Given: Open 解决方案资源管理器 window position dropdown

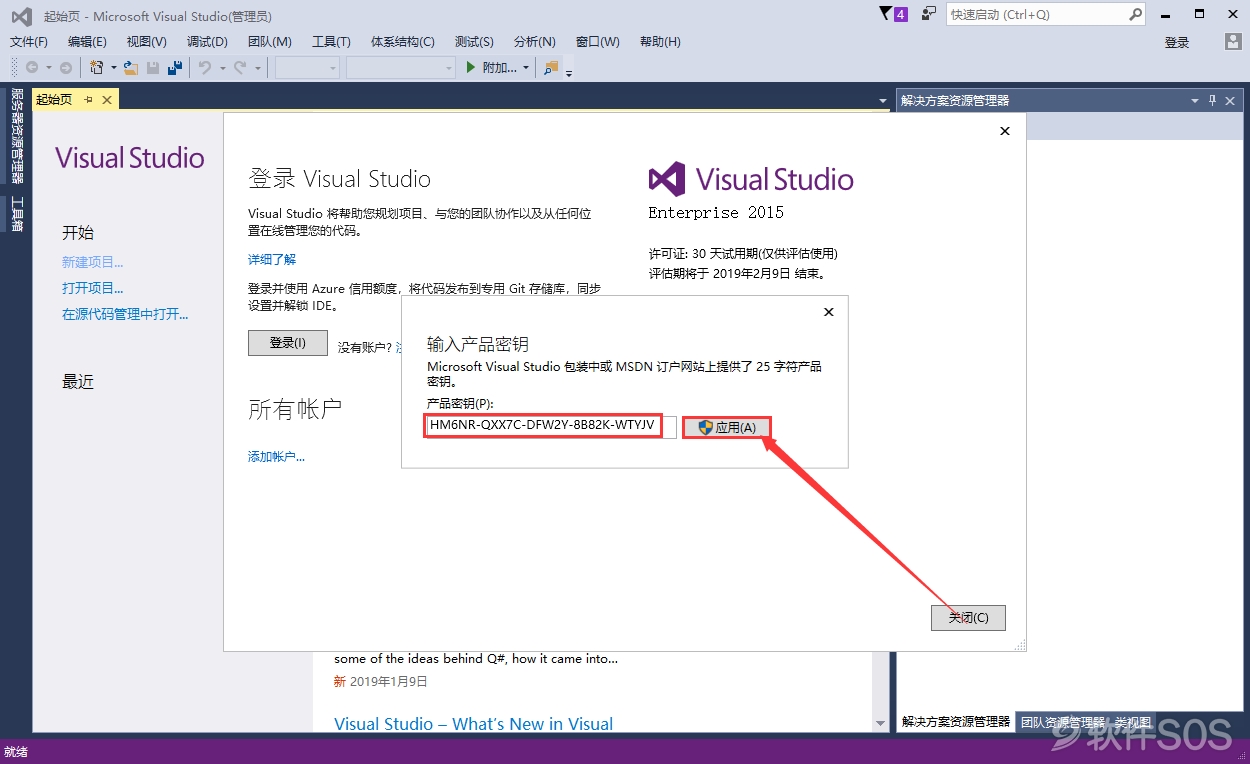Looking at the screenshot, I should coord(1194,100).
